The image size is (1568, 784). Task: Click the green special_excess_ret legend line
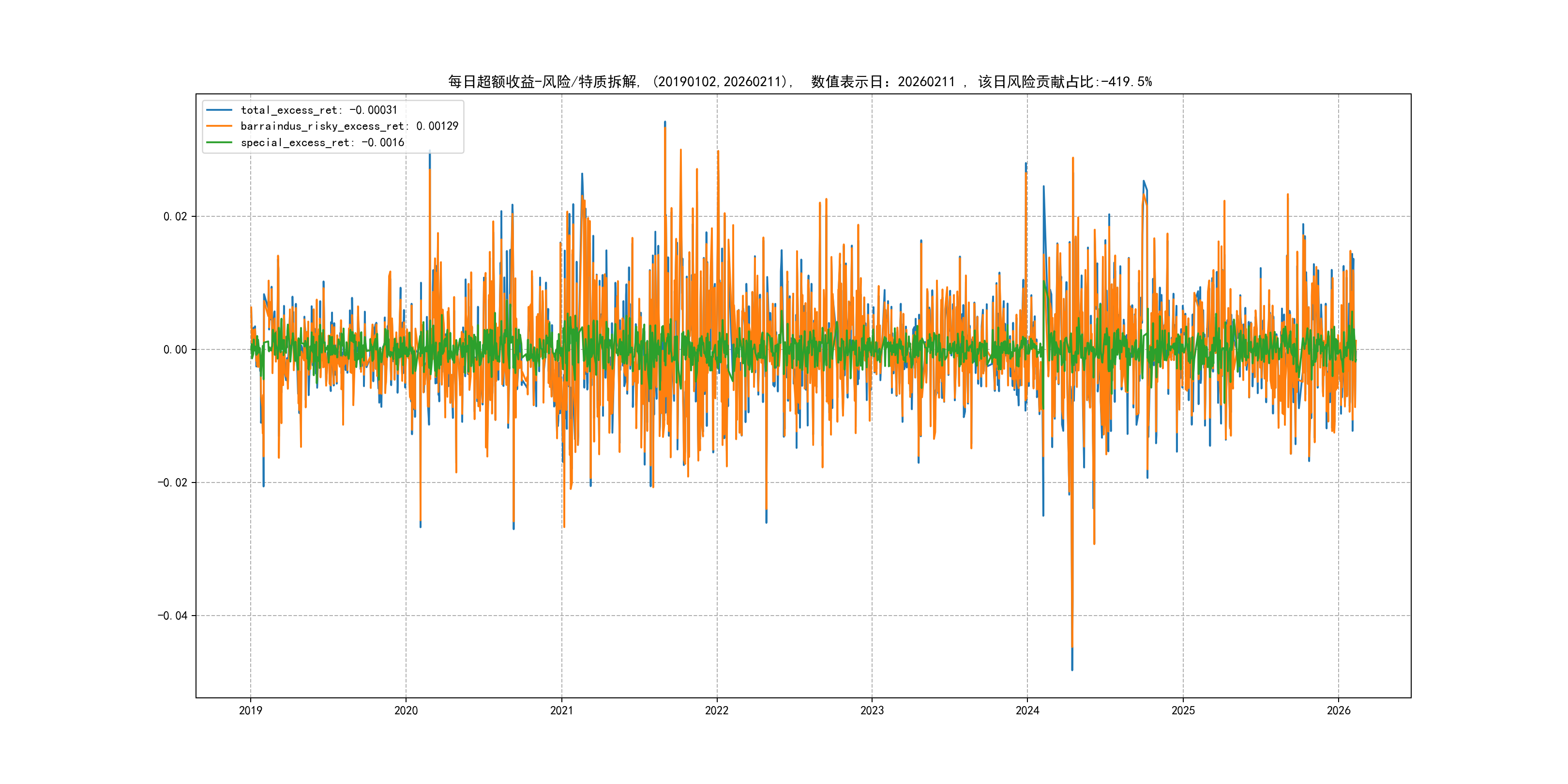pyautogui.click(x=219, y=142)
